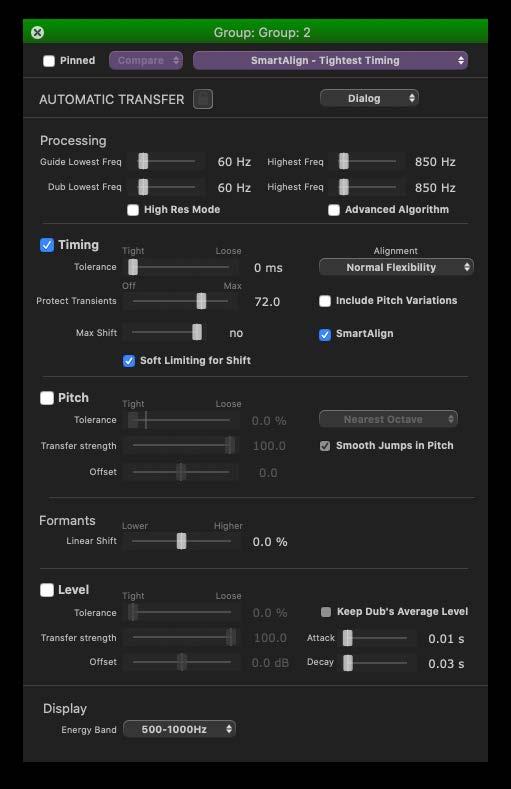Enable High Res Mode checkbox
Viewport: 511px width, 789px height.
(x=133, y=210)
